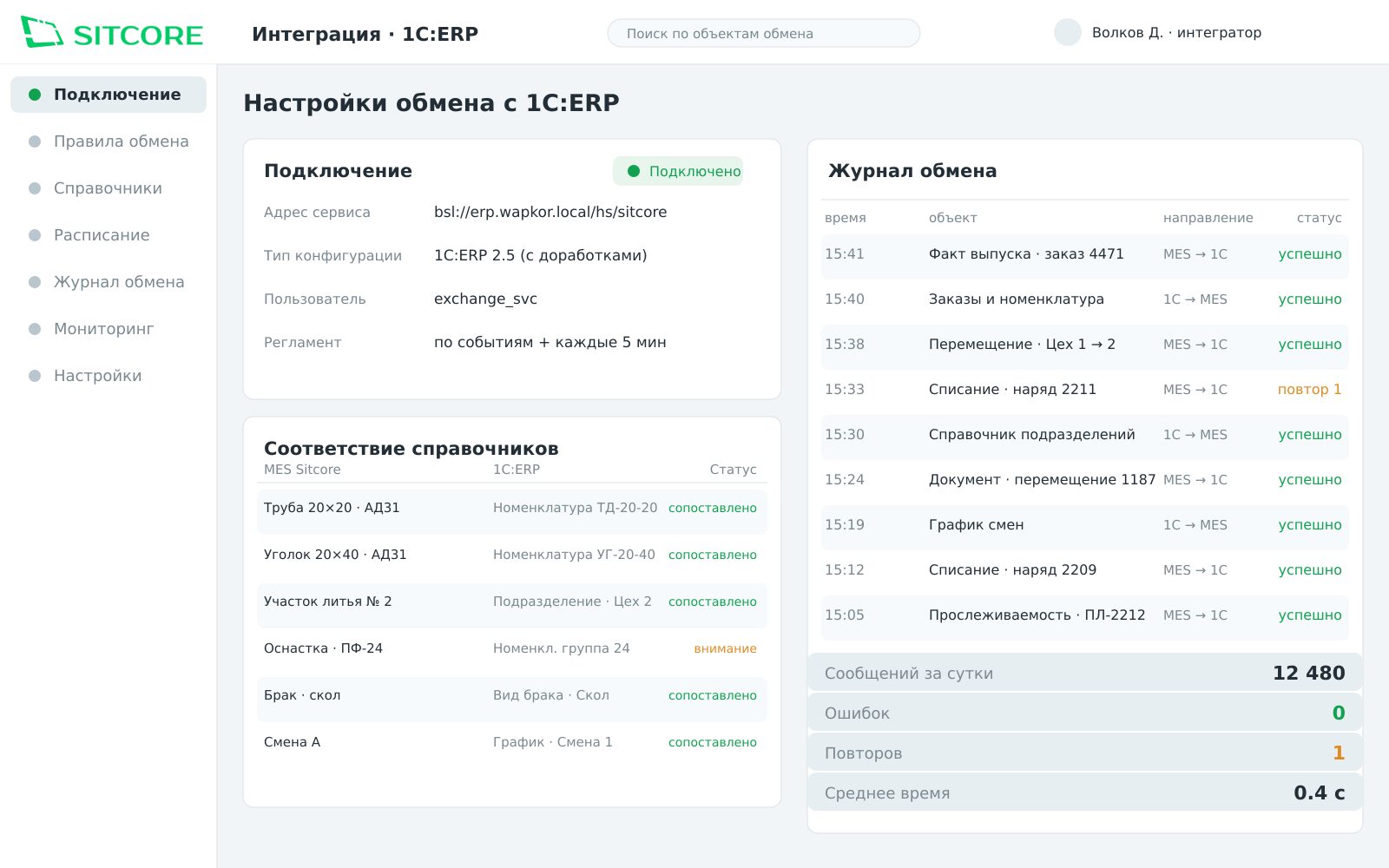The height and width of the screenshot is (868, 1389).
Task: Click the schedule value по событиям + каждые 5 мин
Action: (x=550, y=342)
